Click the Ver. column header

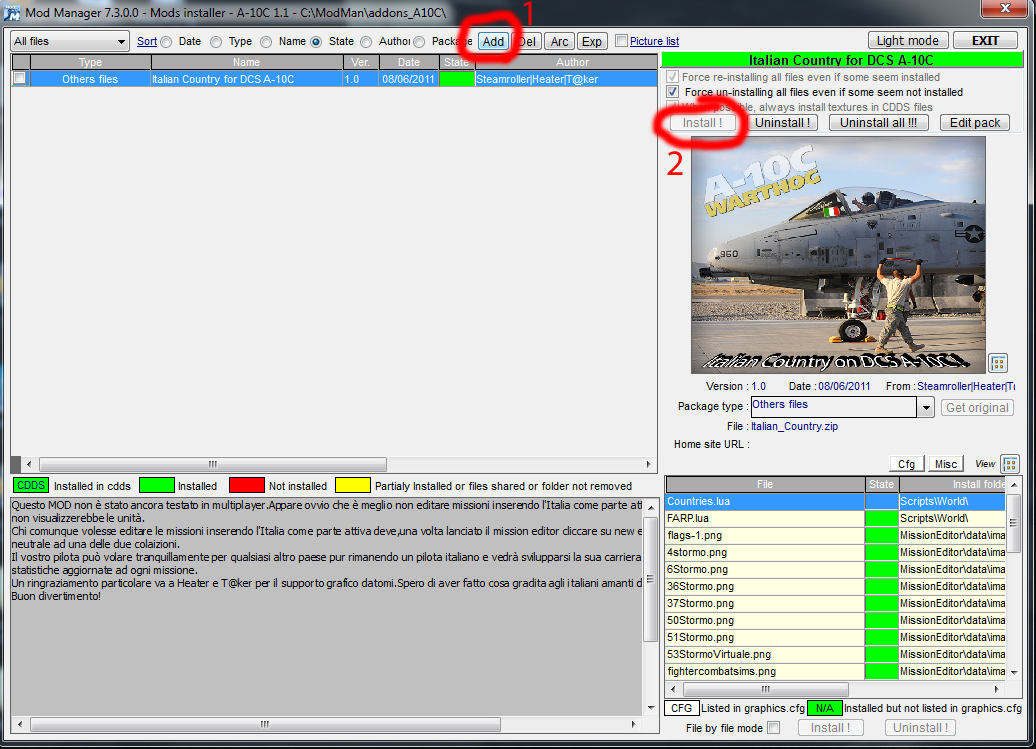(x=360, y=62)
